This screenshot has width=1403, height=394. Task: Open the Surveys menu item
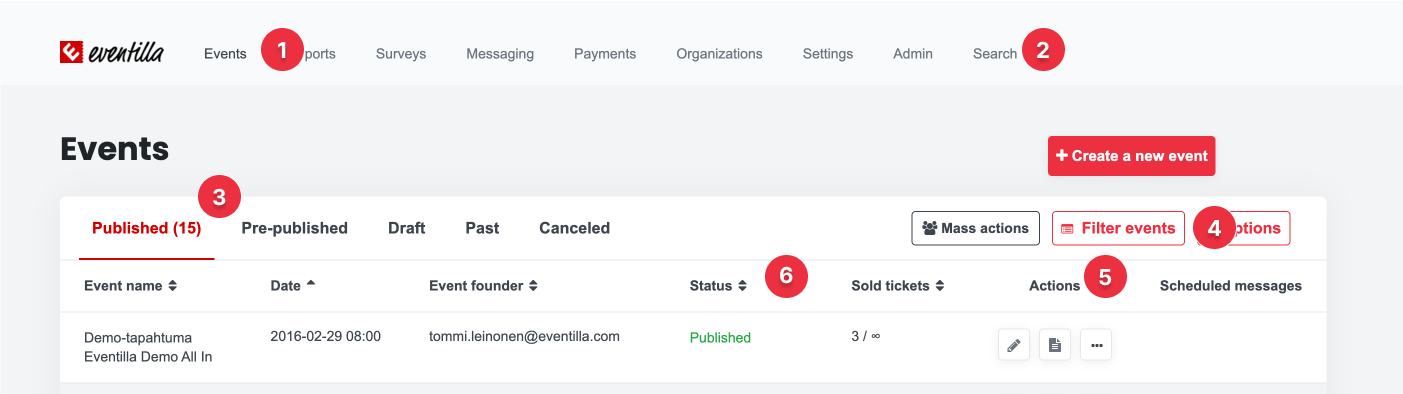click(x=401, y=54)
